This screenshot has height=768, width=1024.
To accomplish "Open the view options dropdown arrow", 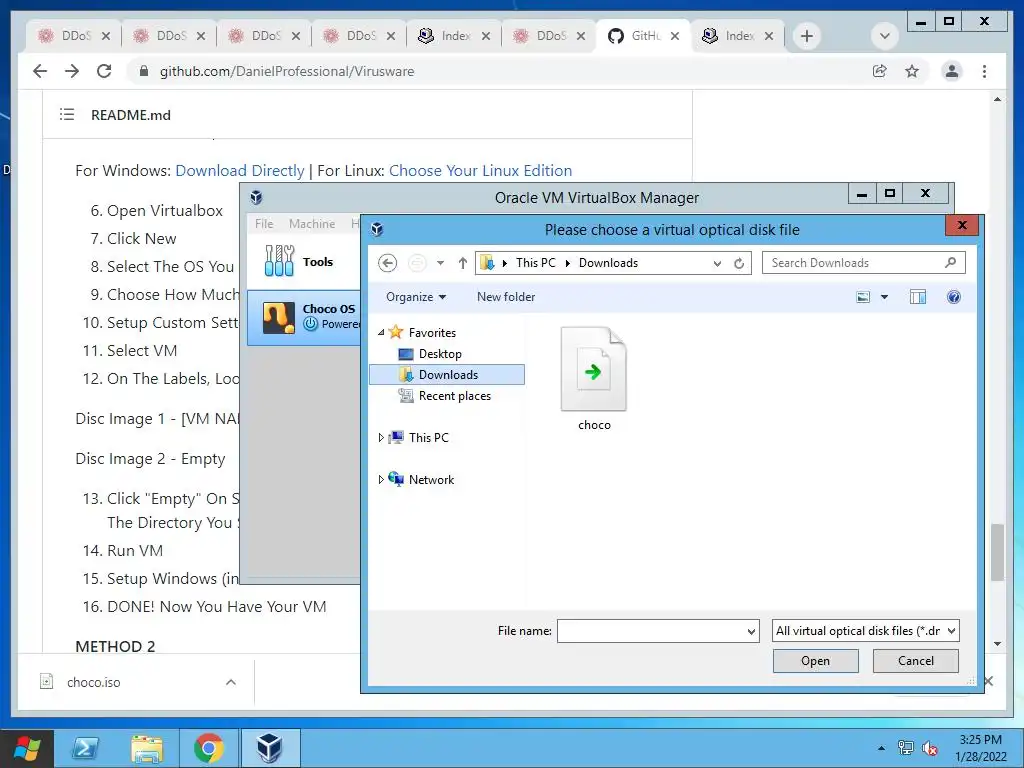I will point(884,297).
